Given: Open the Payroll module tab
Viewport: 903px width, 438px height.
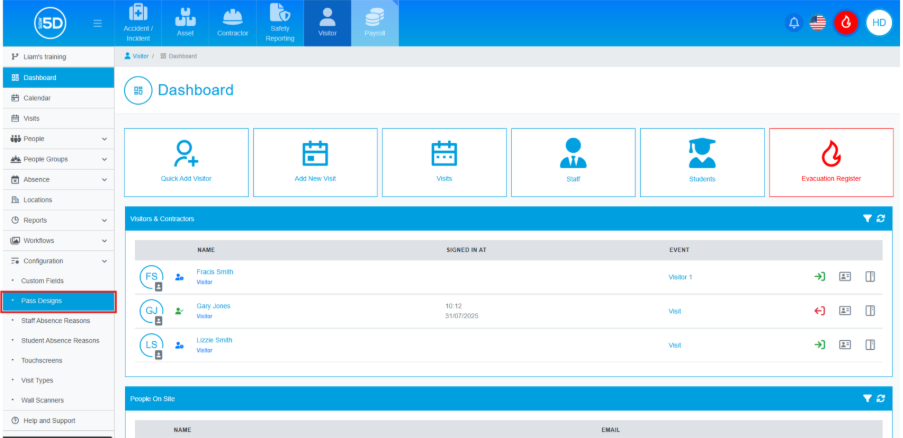Looking at the screenshot, I should (x=374, y=23).
